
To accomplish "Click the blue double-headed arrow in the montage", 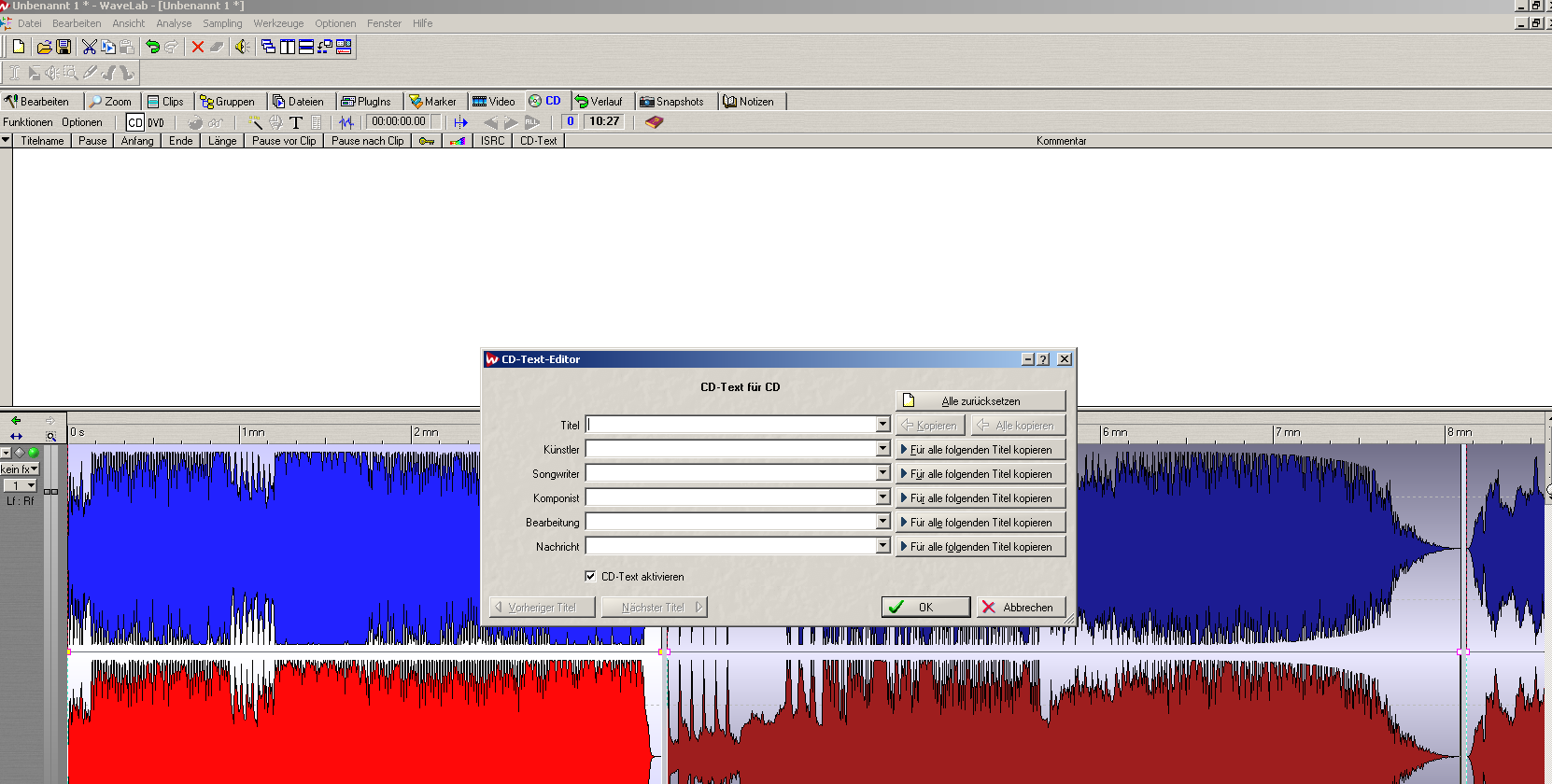I will tap(16, 436).
